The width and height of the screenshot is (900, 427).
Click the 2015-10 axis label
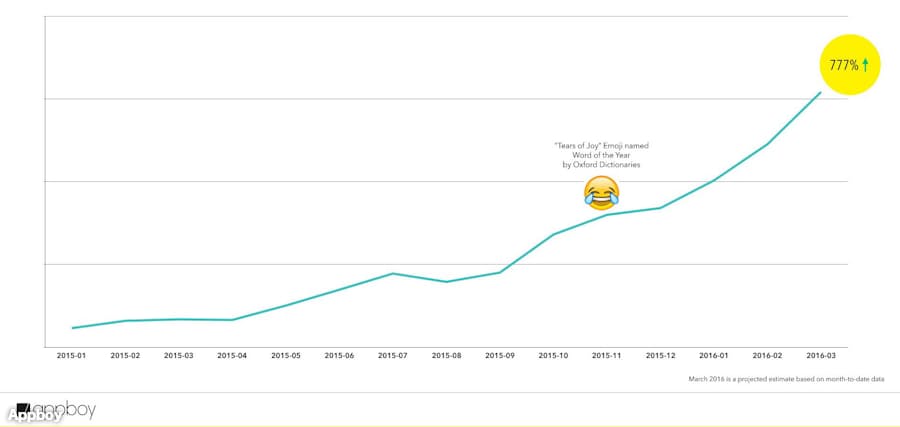pyautogui.click(x=554, y=355)
